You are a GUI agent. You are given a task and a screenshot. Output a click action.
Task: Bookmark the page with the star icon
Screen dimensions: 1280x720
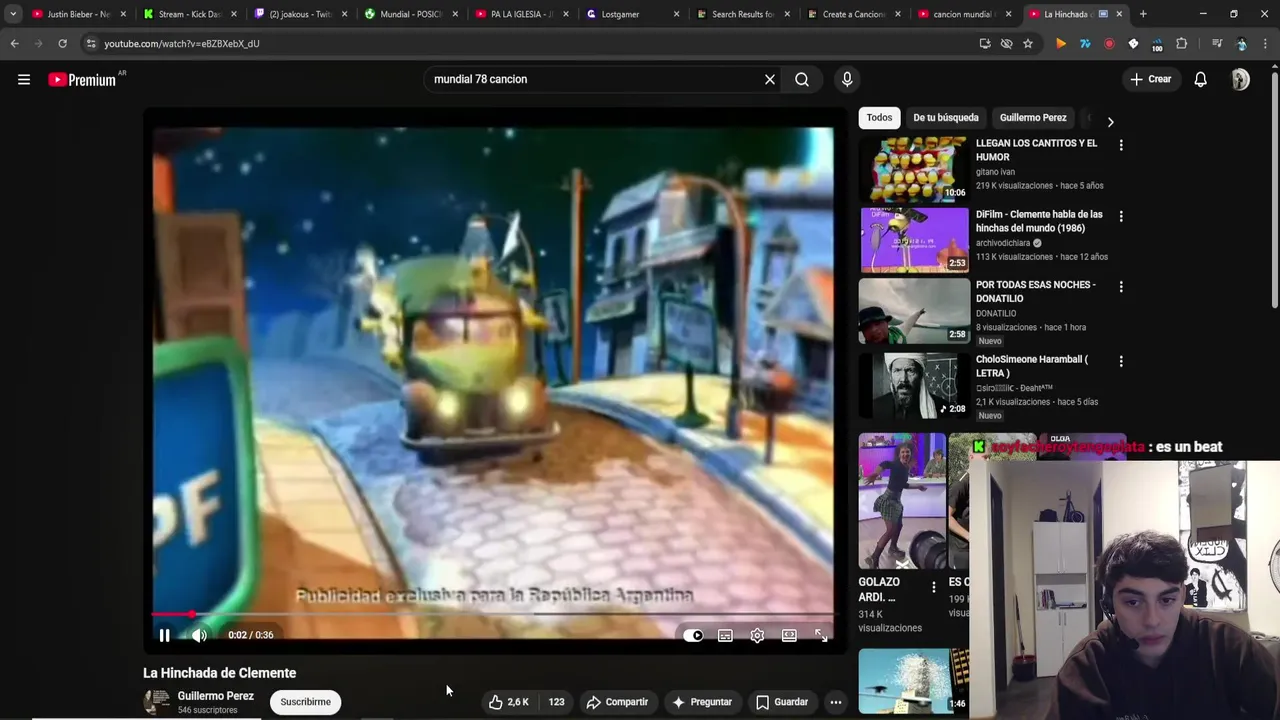point(1028,44)
